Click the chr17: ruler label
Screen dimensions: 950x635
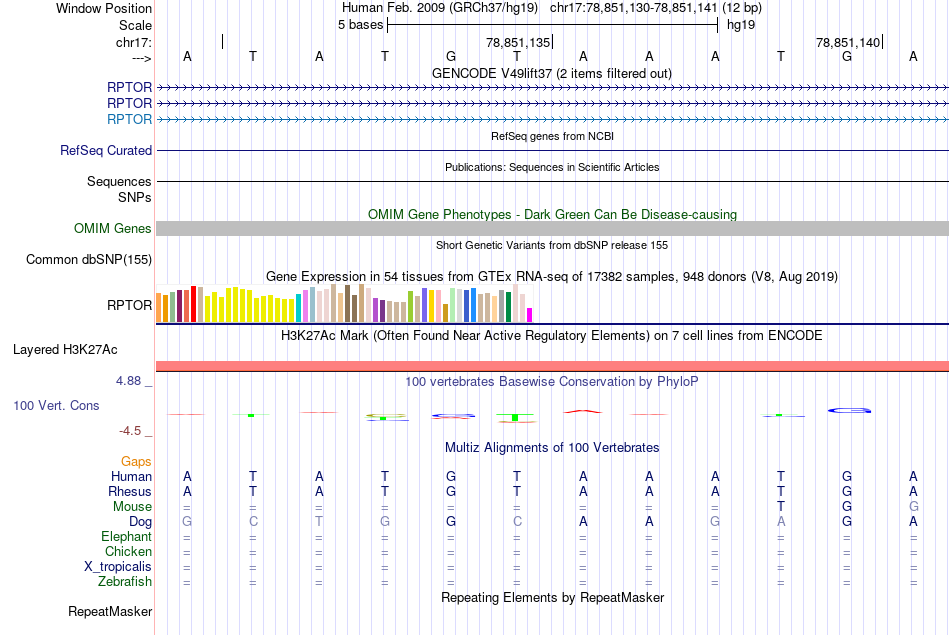(134, 42)
